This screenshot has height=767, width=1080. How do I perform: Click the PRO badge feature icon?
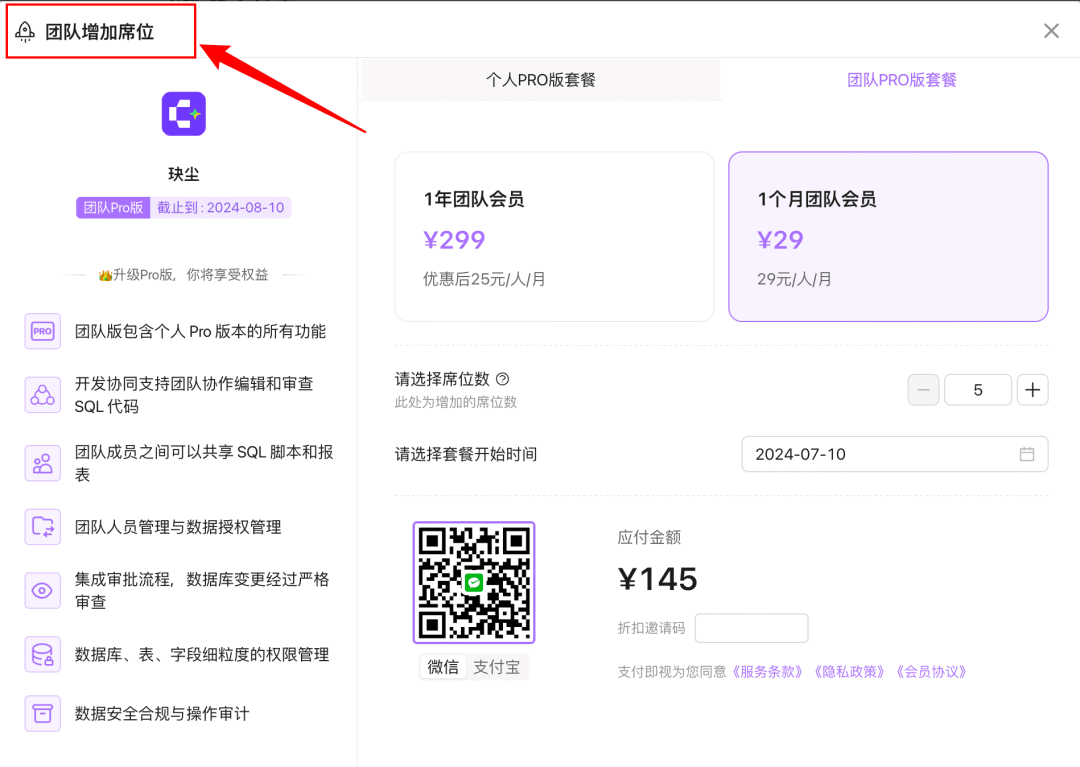[43, 331]
